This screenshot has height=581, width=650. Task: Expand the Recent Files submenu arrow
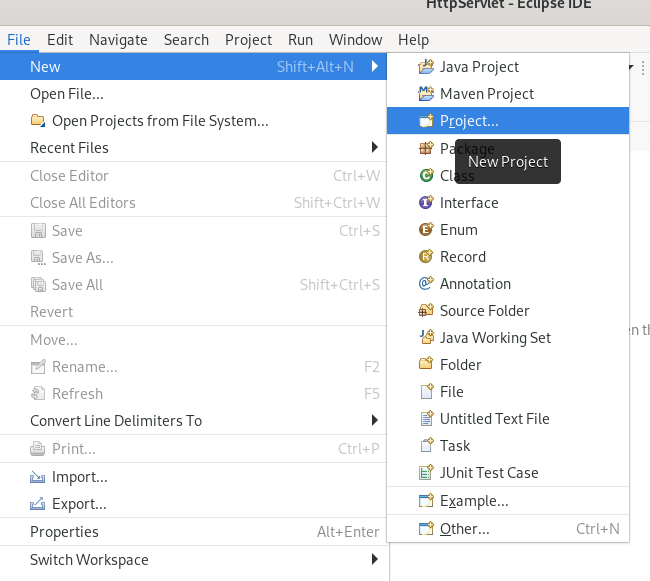tap(375, 147)
